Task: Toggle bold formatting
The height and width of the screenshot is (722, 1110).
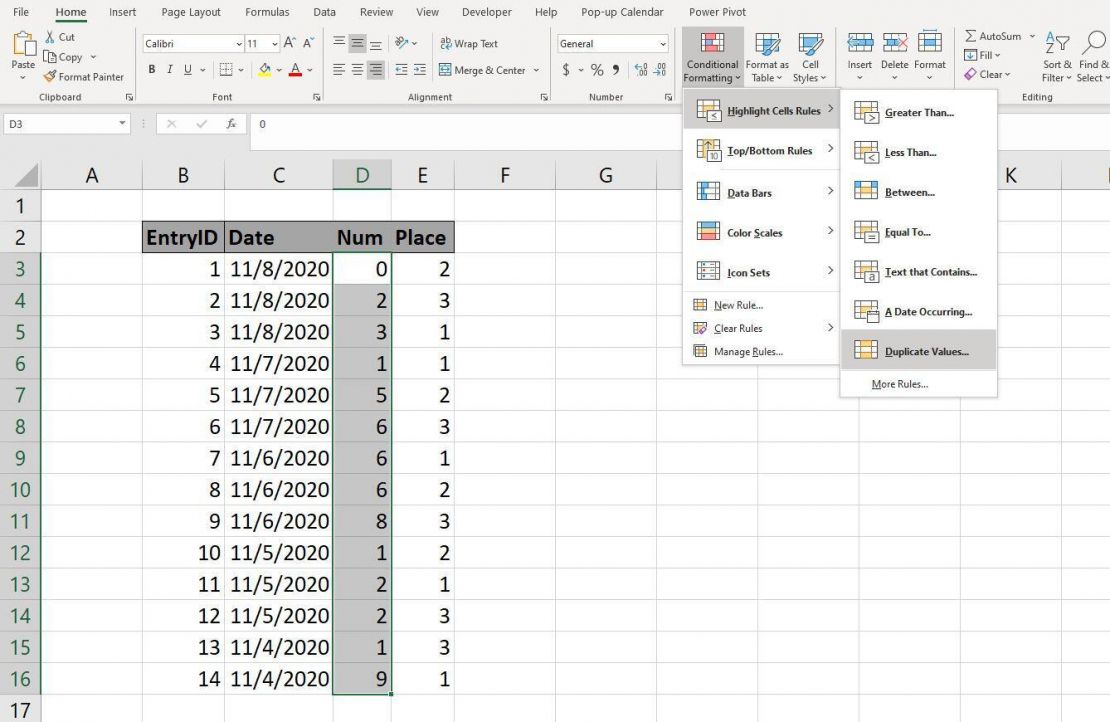Action: [152, 70]
